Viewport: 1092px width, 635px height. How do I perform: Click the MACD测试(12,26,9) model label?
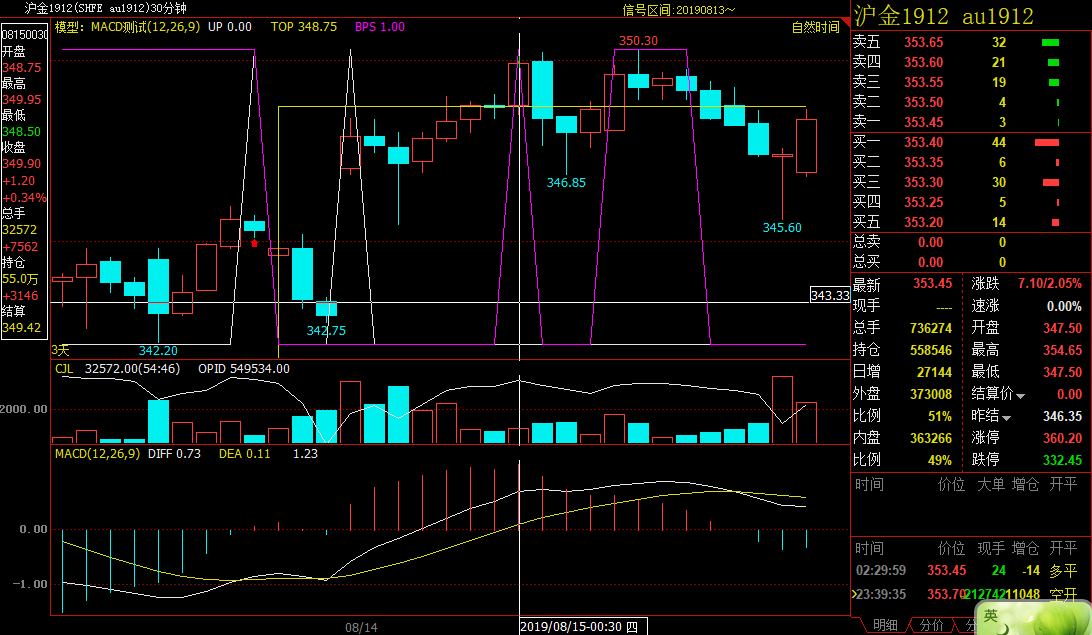click(x=127, y=27)
